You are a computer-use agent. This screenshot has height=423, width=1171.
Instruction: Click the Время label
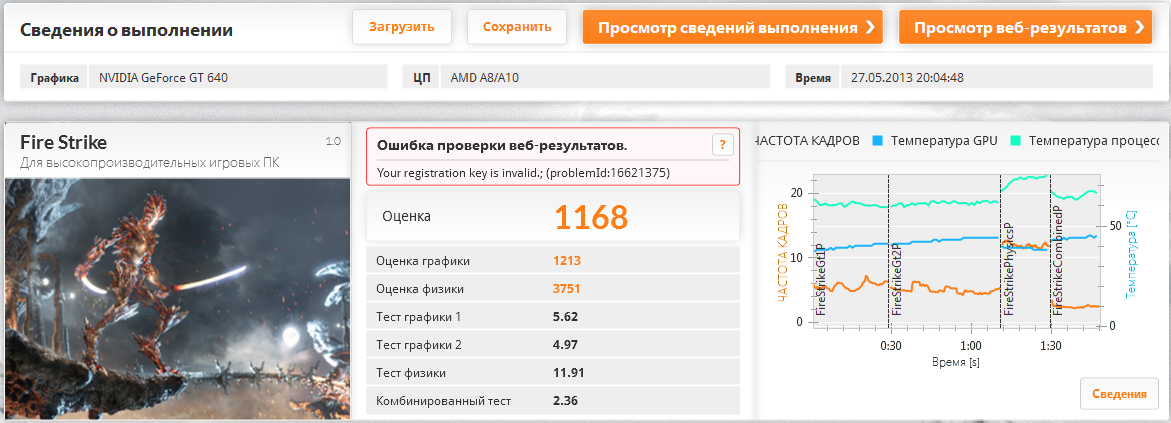click(813, 77)
